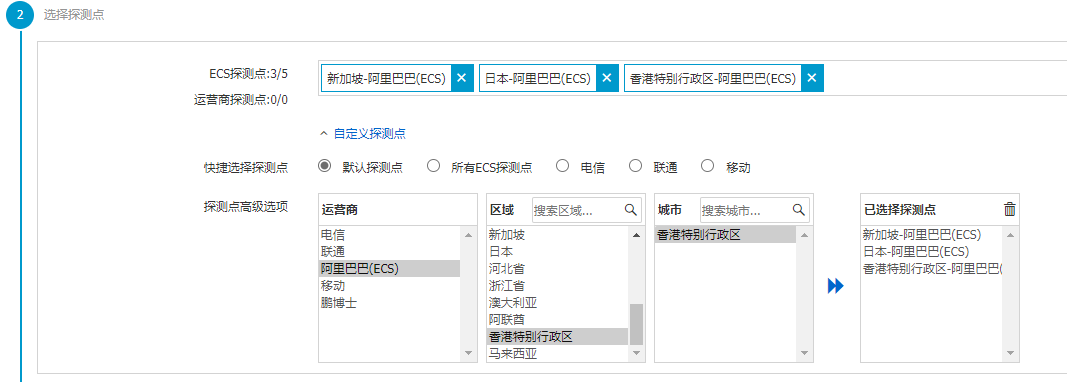The height and width of the screenshot is (382, 1067).
Task: Select 移动 in the 运营商 list
Action: 390,286
